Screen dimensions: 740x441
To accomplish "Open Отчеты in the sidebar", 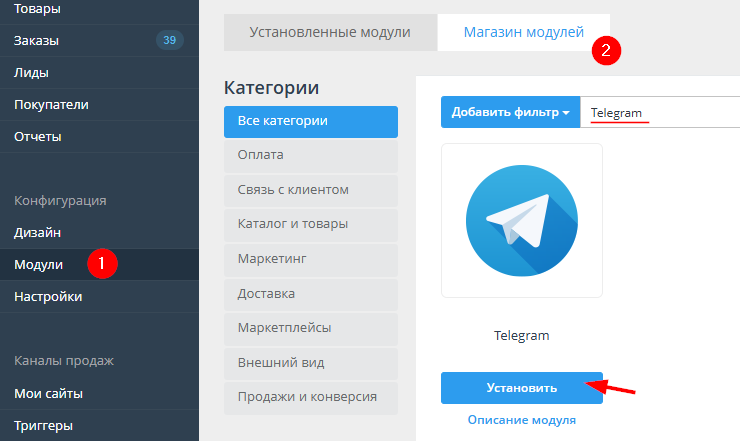I will (99, 136).
